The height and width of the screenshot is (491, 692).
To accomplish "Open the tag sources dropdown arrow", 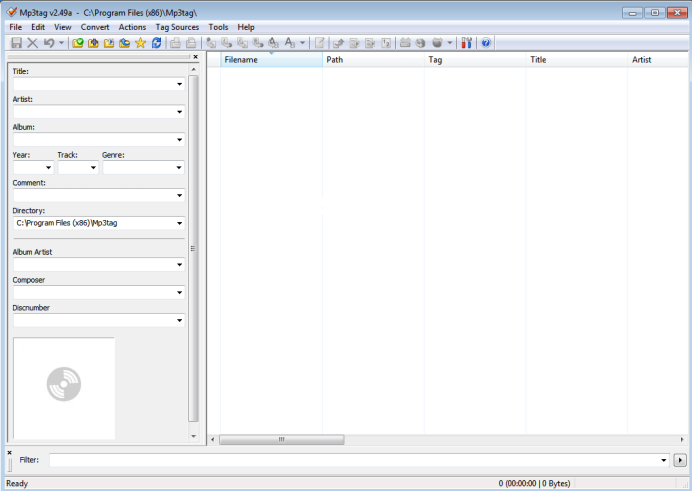I will coord(450,43).
